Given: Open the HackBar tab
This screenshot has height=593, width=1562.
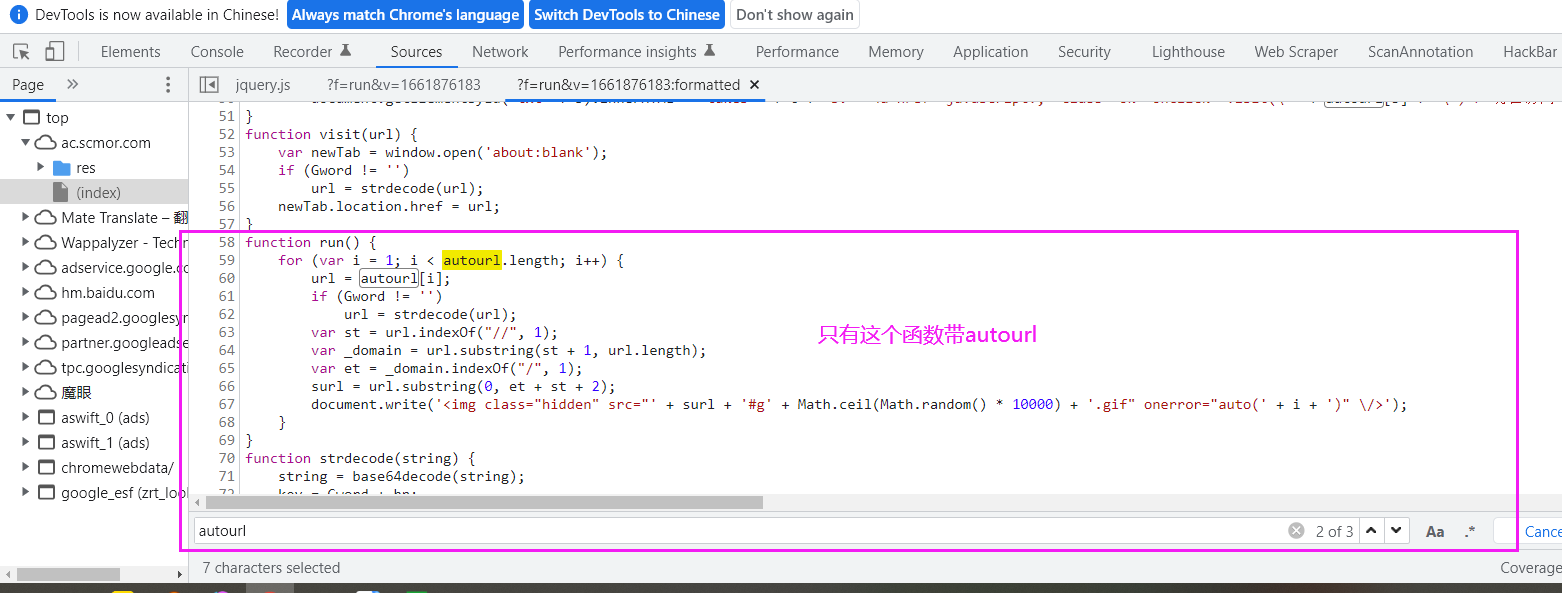Looking at the screenshot, I should 1529,52.
